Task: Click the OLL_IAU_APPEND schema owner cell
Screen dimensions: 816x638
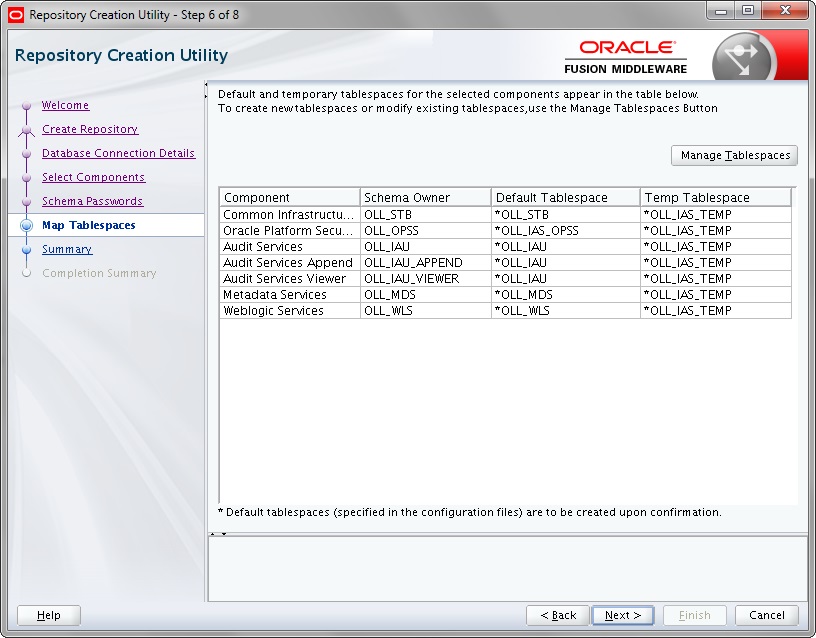Action: [x=426, y=263]
